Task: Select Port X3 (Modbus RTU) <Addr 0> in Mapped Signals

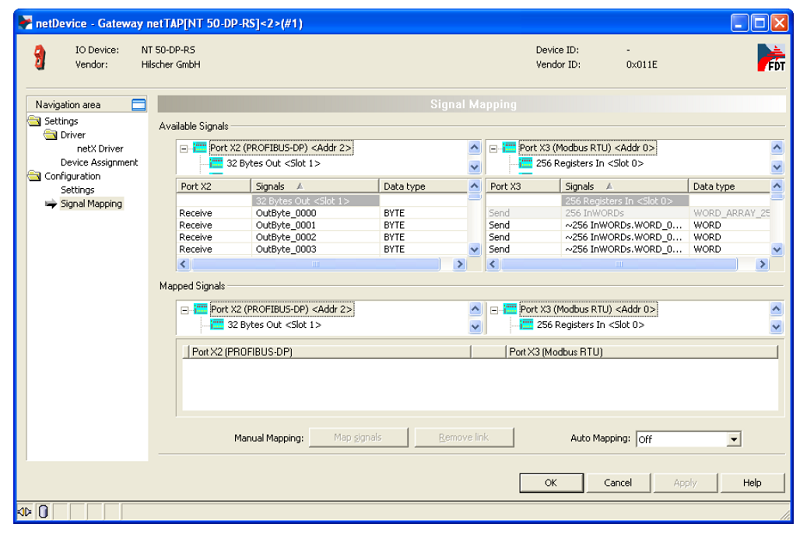Action: point(588,309)
